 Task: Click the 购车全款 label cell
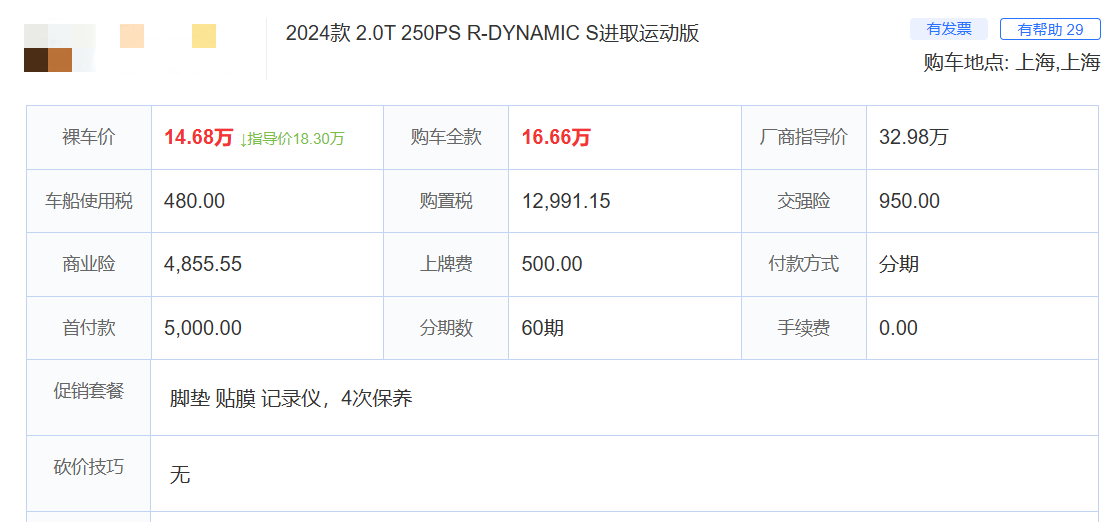click(446, 137)
